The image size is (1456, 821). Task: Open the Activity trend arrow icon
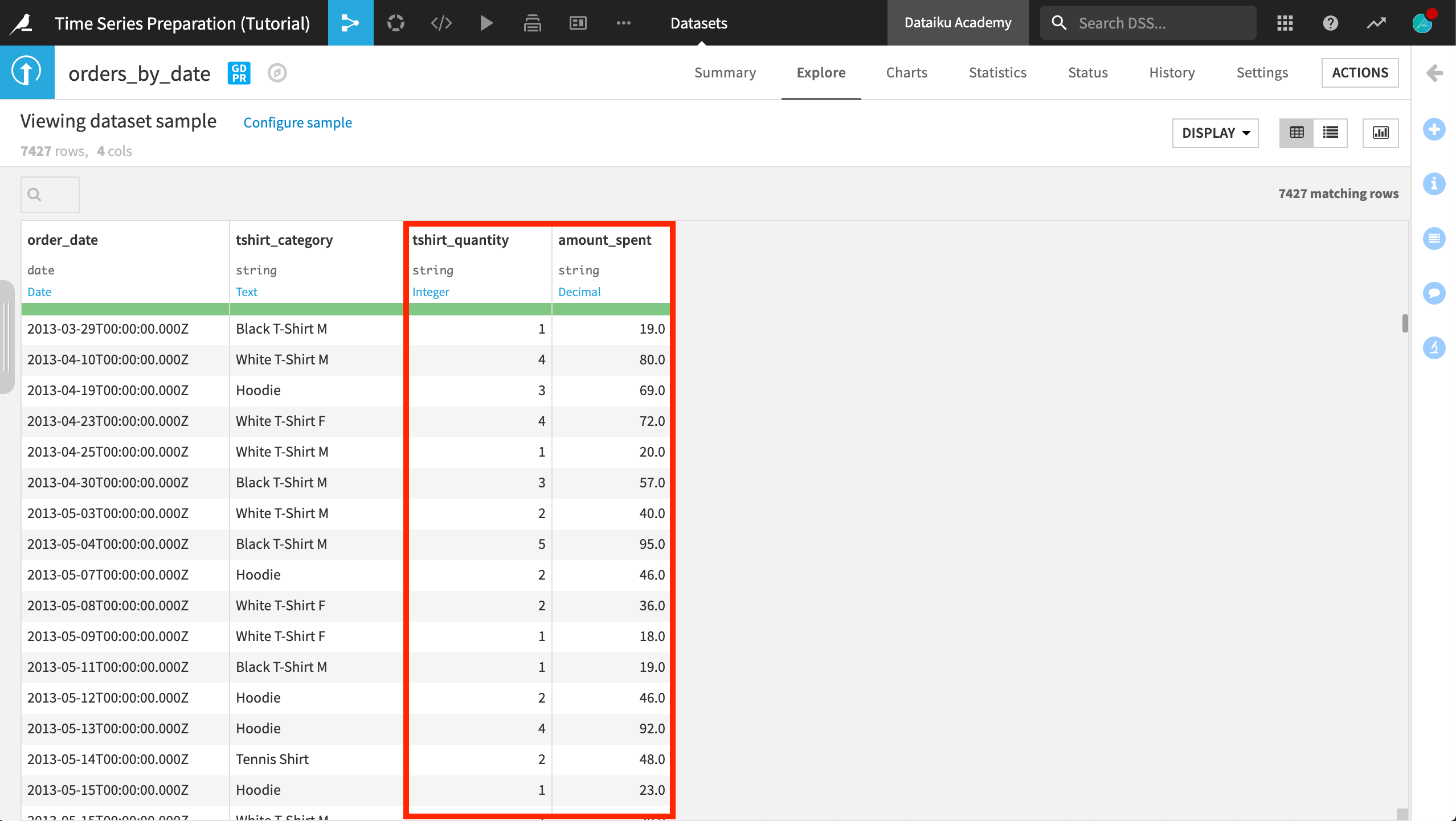pos(1376,23)
